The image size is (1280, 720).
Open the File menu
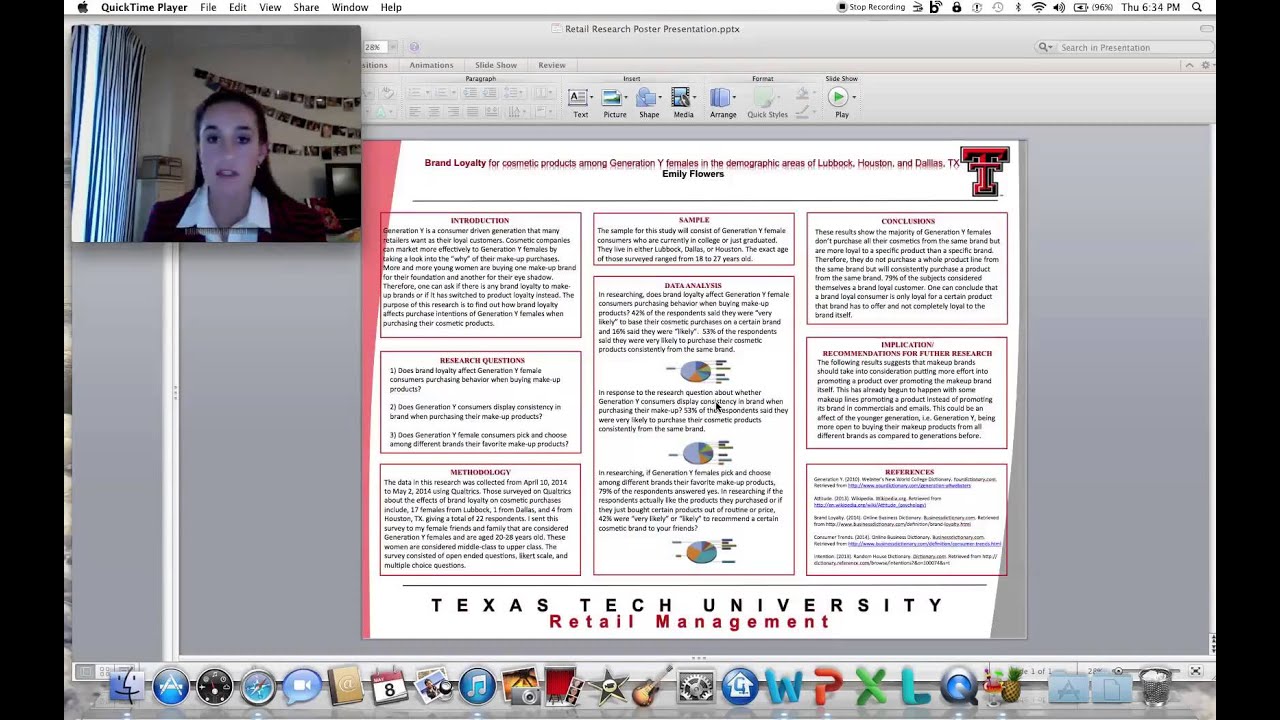point(208,7)
